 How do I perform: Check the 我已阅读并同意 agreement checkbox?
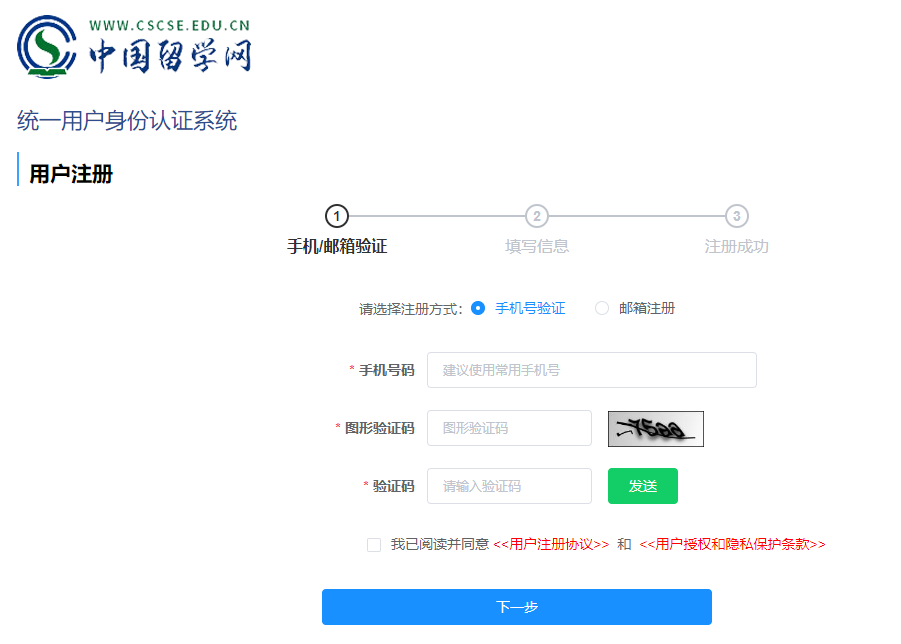coord(374,545)
